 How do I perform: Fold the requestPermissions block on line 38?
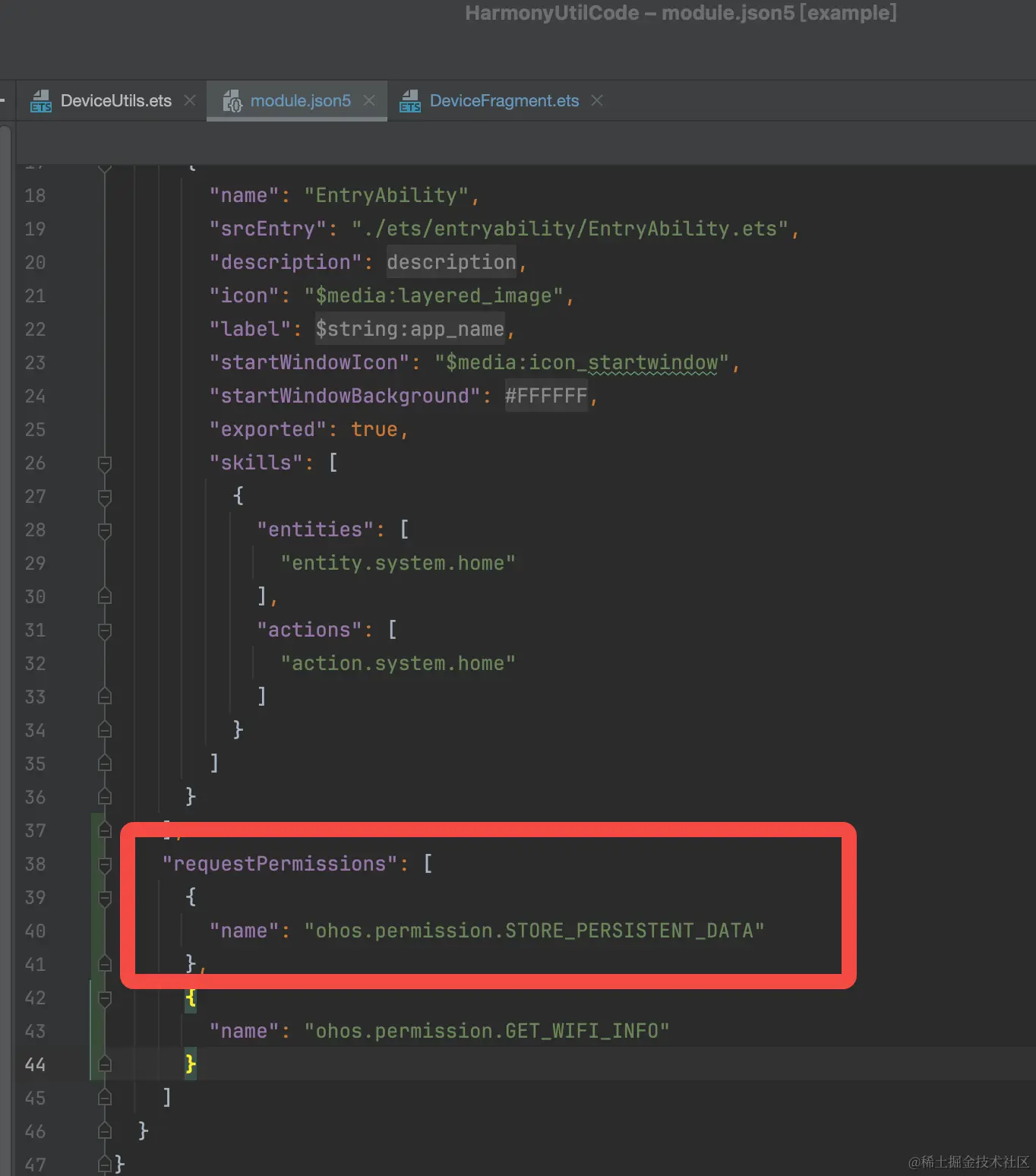105,865
